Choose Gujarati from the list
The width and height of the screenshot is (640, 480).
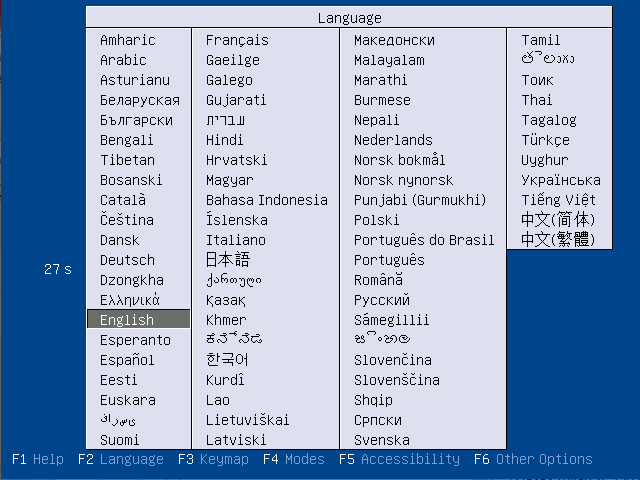coord(236,100)
